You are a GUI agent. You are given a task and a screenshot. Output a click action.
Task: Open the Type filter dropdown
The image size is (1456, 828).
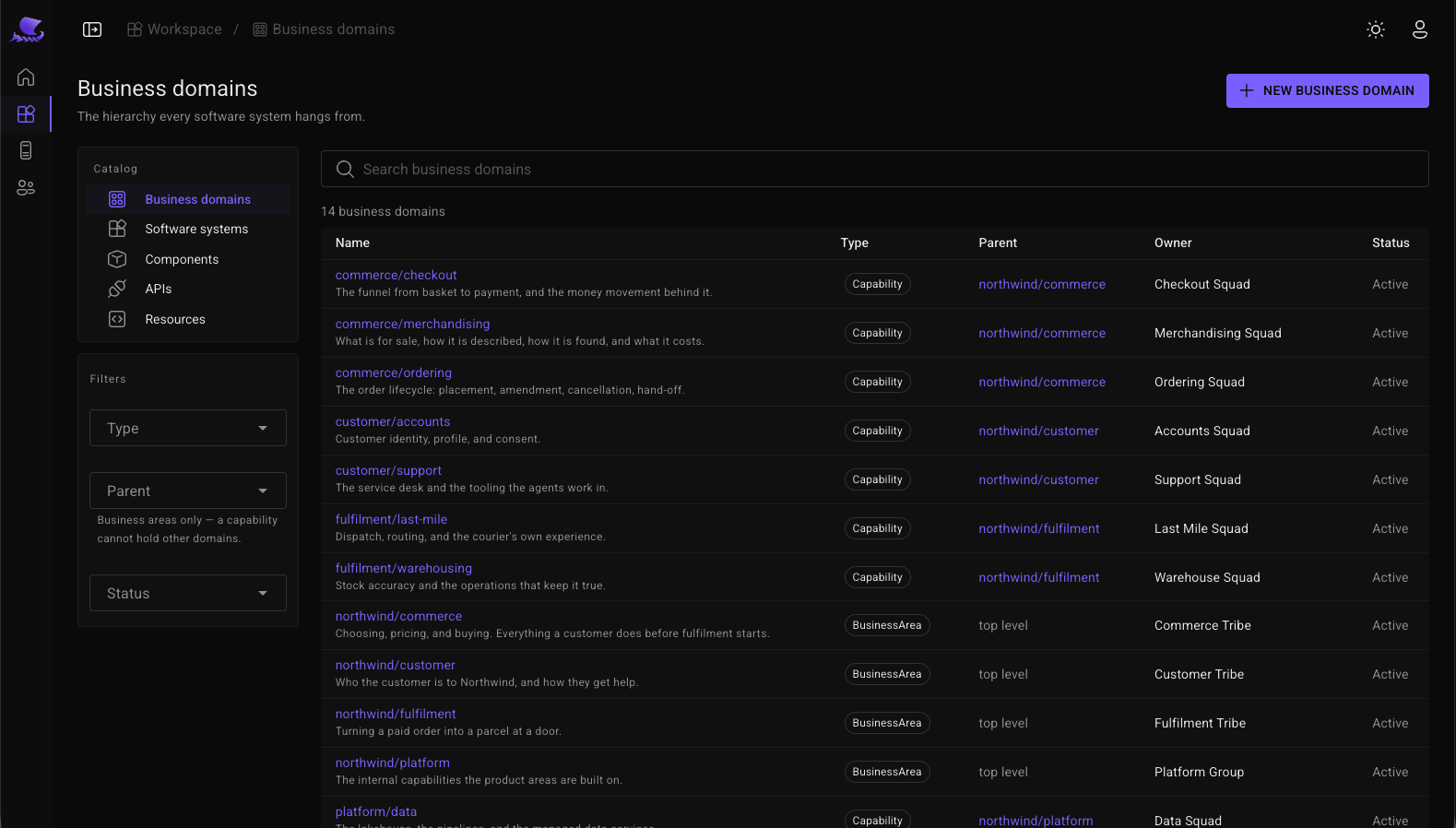point(188,428)
